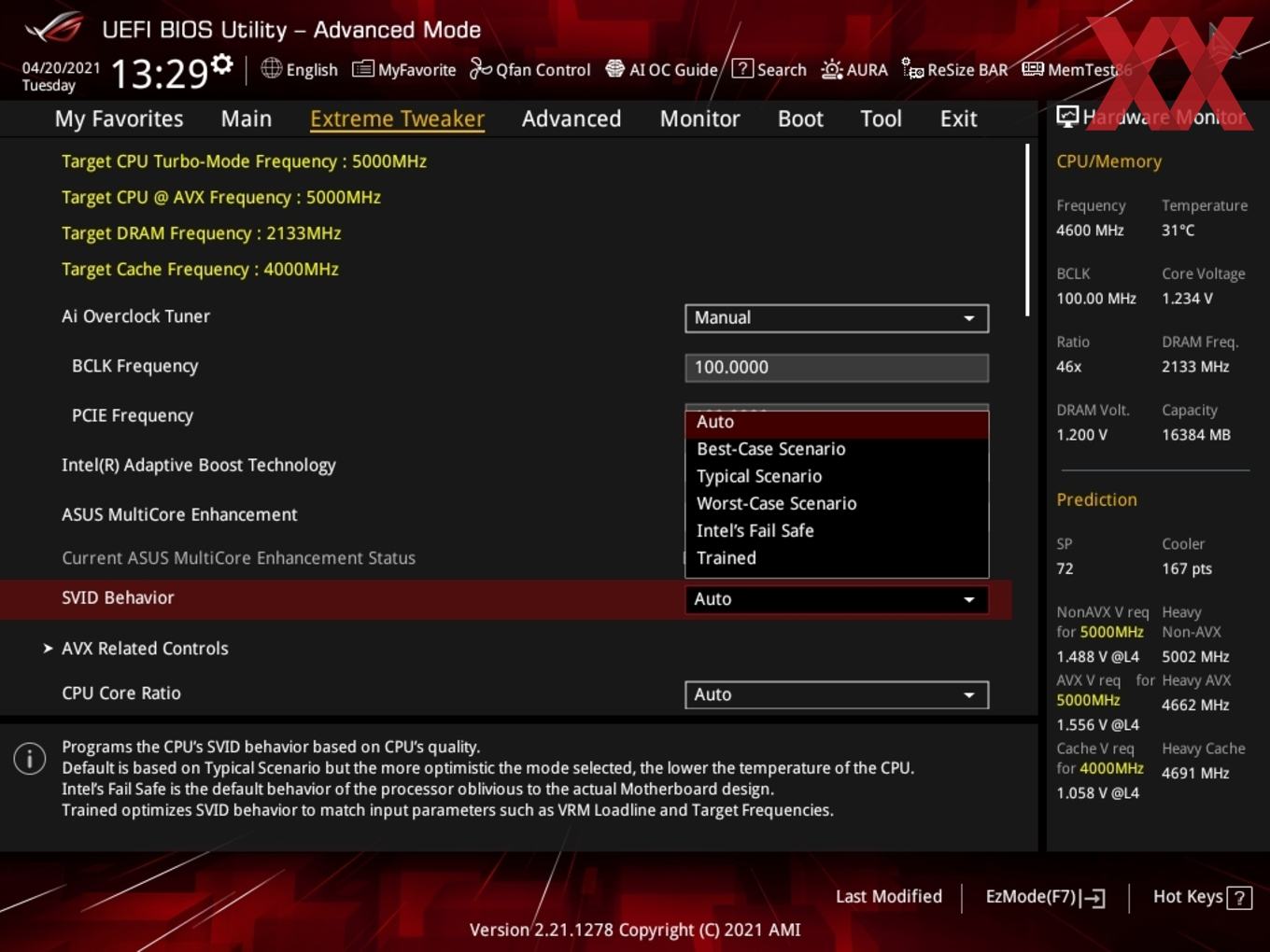Click the 4600 MHz frequency value
Image resolution: width=1270 pixels, height=952 pixels.
1090,230
